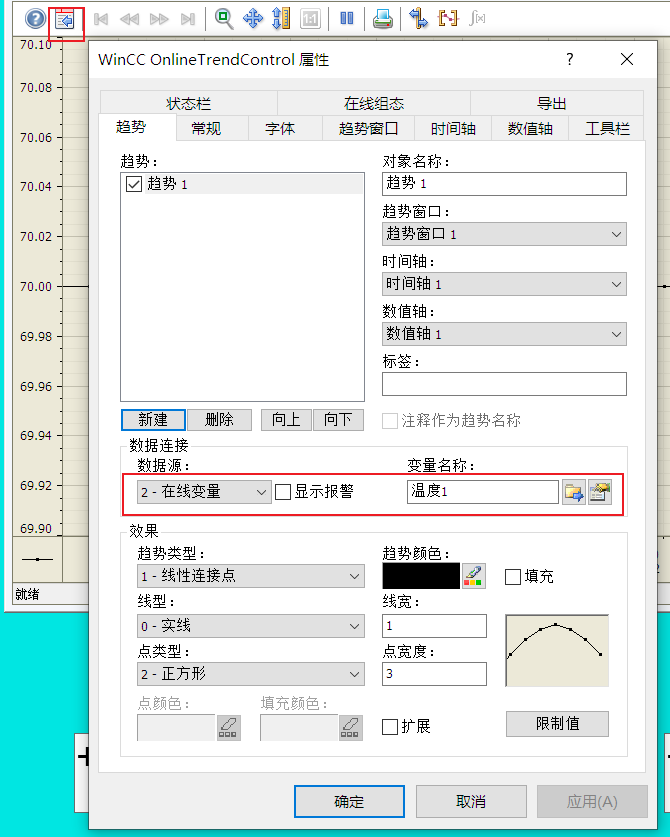The image size is (670, 837).
Task: Enable the 显示报警 checkbox
Action: pyautogui.click(x=283, y=492)
